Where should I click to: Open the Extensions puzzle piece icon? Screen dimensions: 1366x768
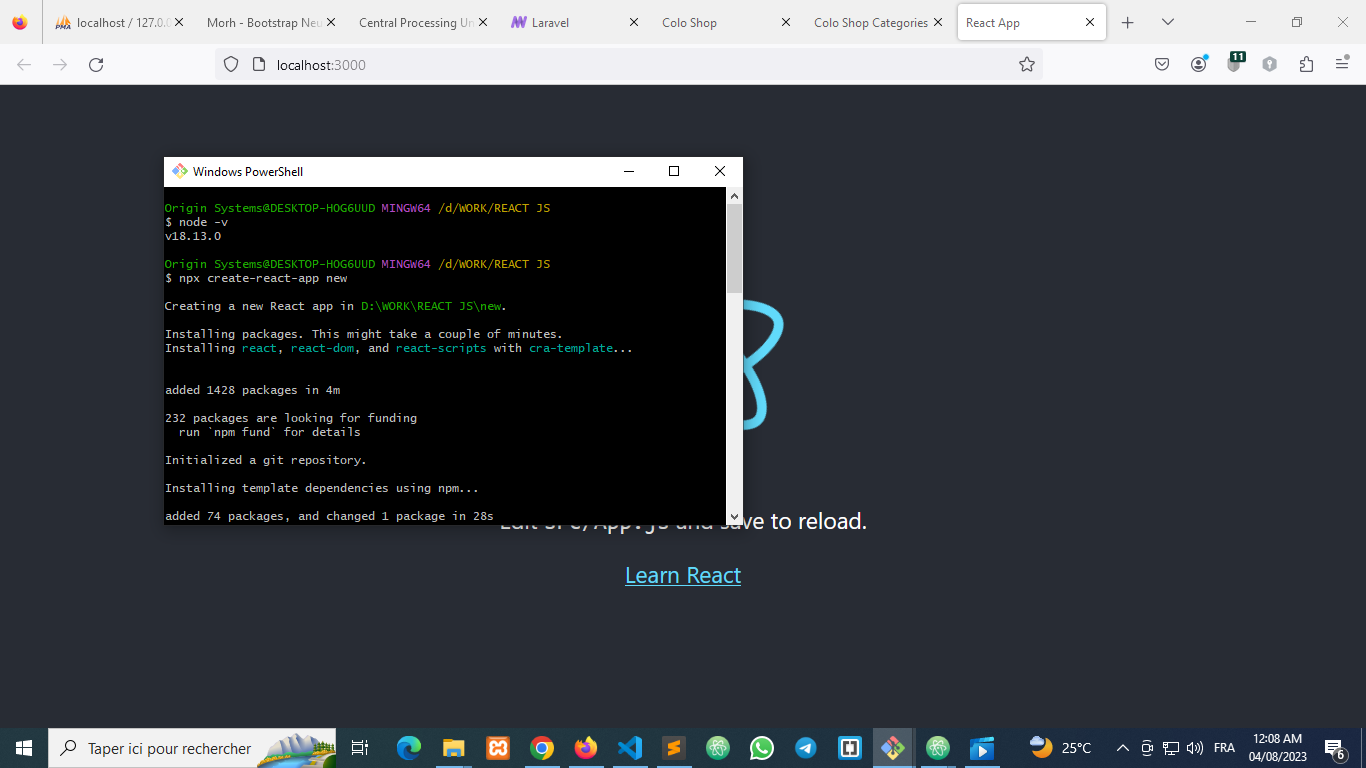pos(1306,65)
